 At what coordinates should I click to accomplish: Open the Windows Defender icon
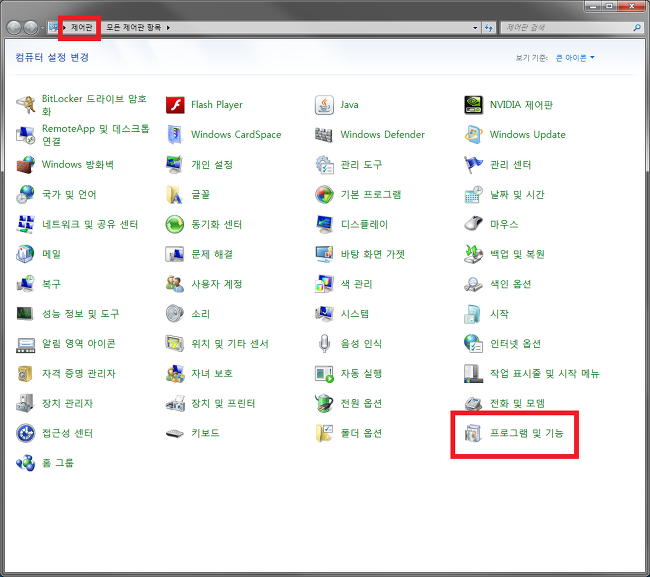pos(324,135)
